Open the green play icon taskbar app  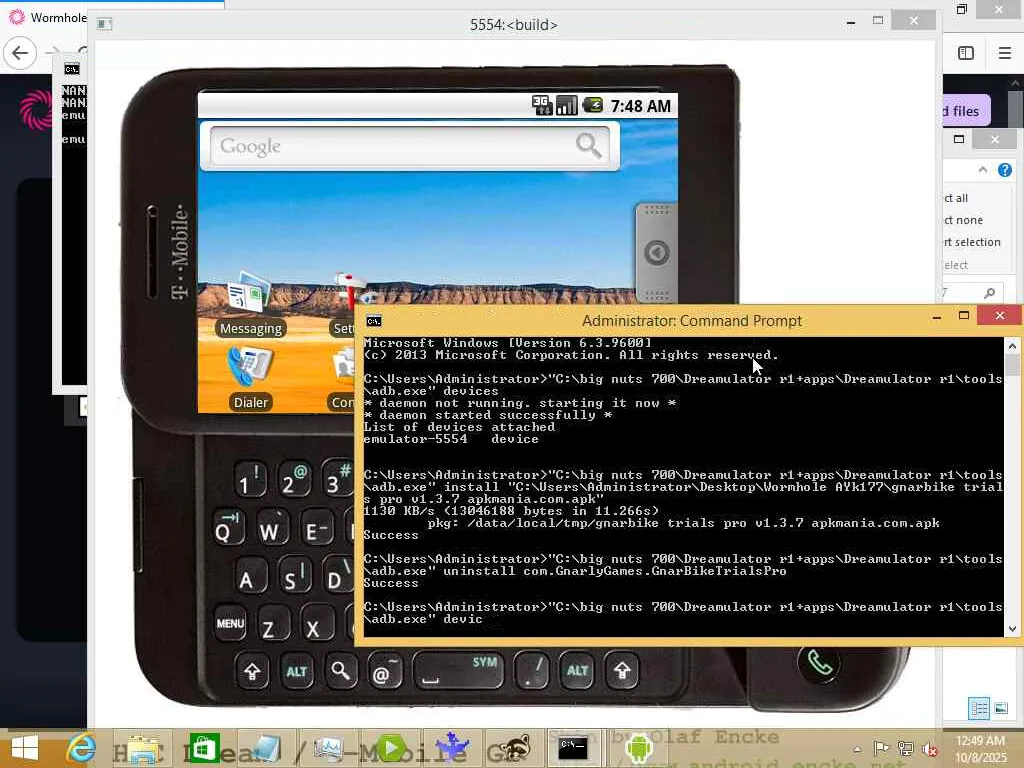[x=392, y=748]
